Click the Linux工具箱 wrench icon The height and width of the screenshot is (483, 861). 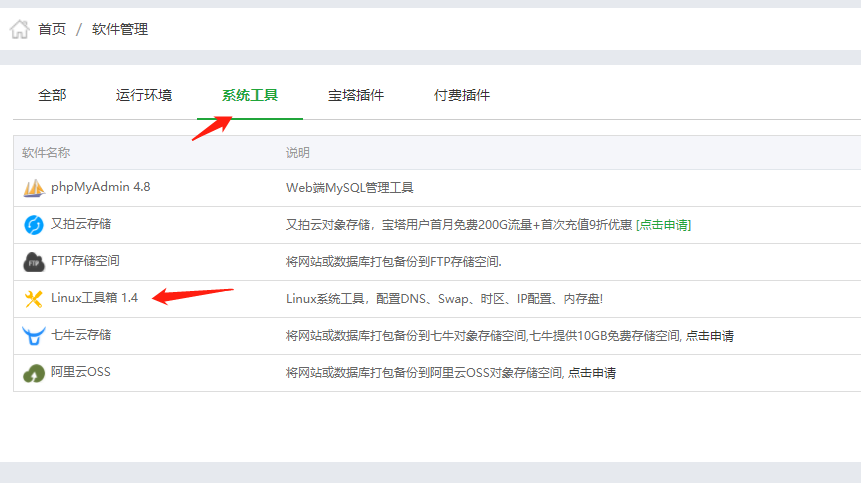(33, 299)
